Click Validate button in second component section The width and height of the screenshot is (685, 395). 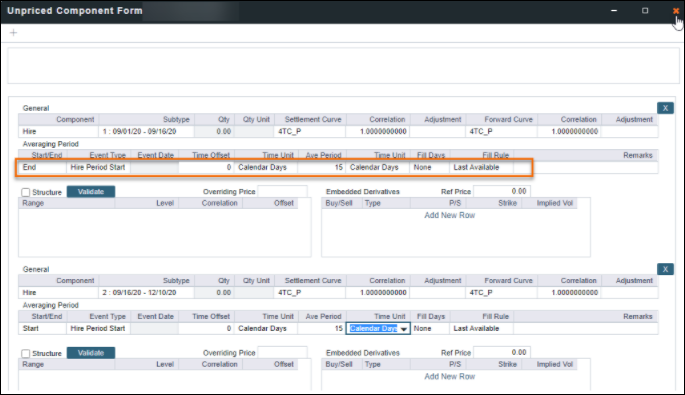[91, 353]
